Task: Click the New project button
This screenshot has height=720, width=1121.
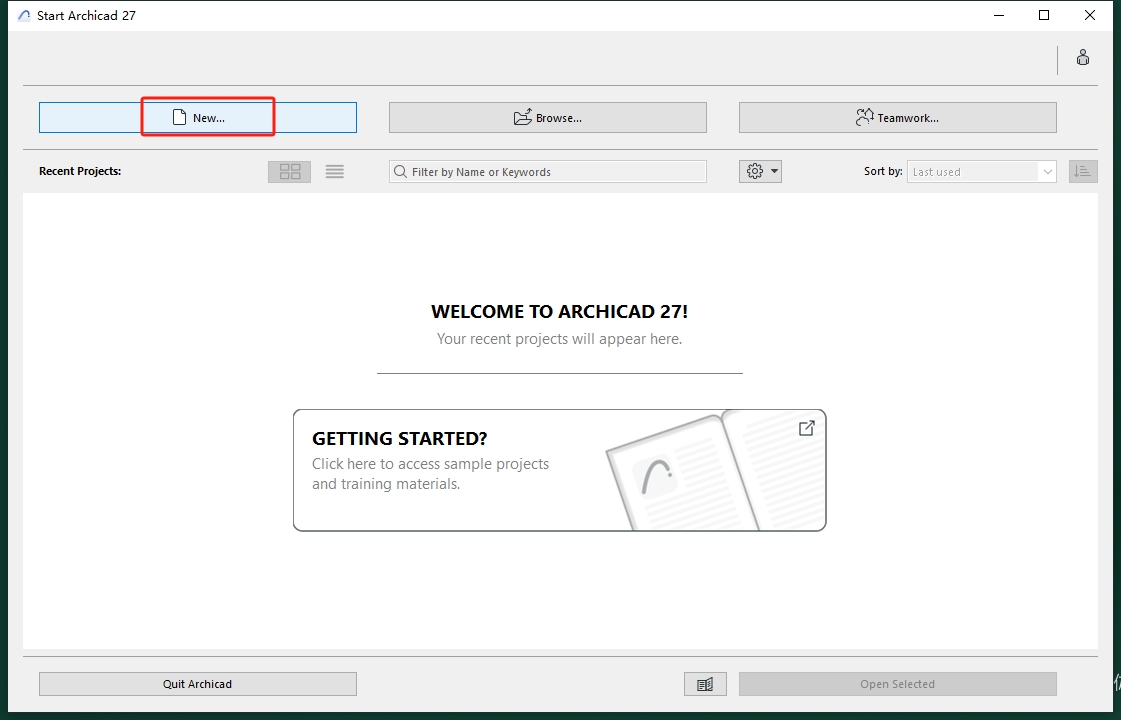Action: (197, 117)
